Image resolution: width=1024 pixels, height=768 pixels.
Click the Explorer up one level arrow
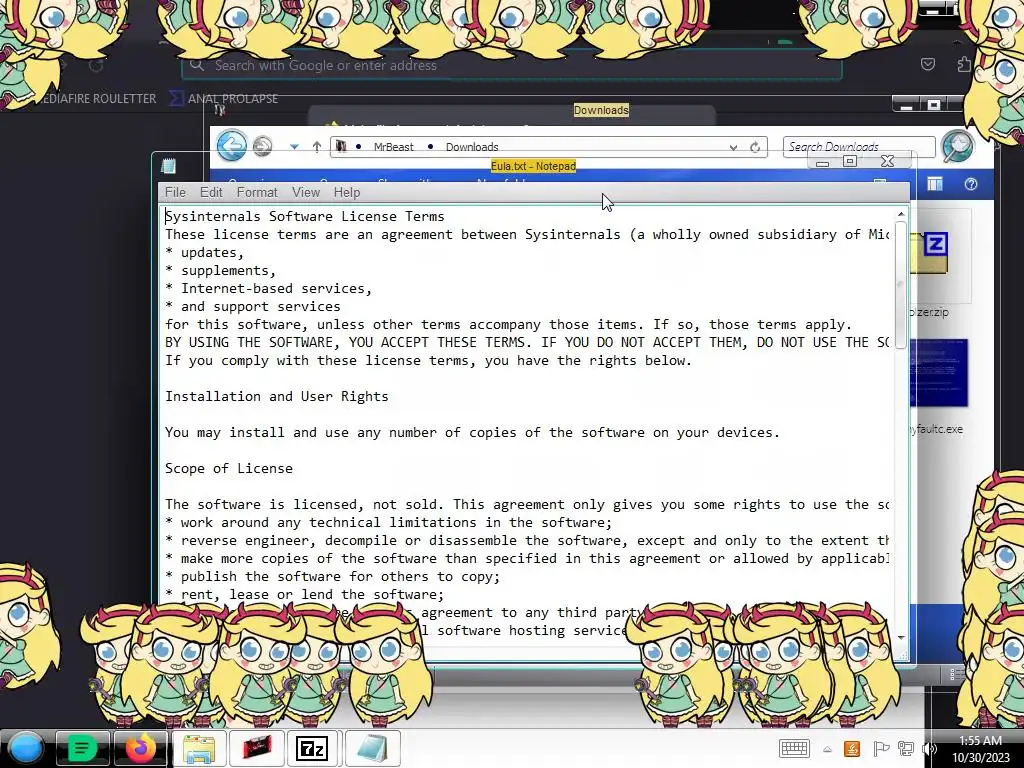coord(317,147)
